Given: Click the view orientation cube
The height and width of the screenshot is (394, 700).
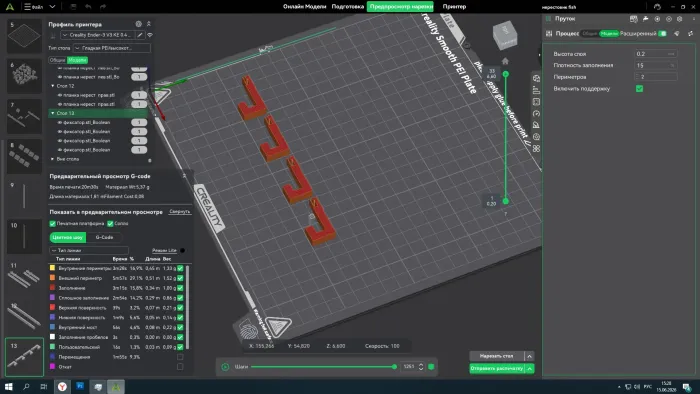Looking at the screenshot, I should (x=505, y=35).
